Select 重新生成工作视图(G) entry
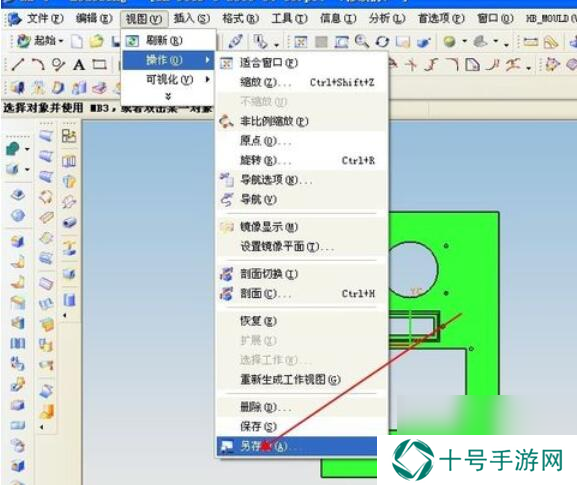 click(301, 379)
